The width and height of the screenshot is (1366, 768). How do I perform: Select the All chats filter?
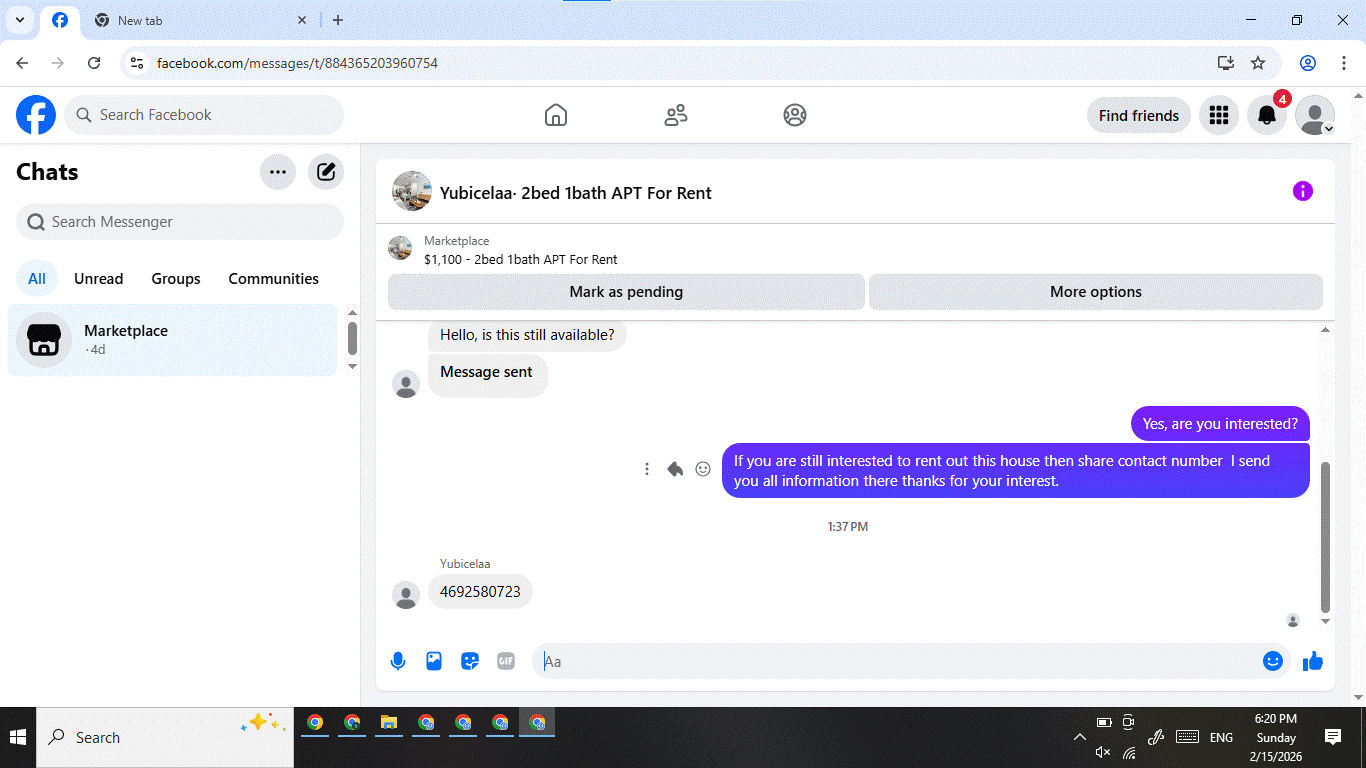click(37, 279)
